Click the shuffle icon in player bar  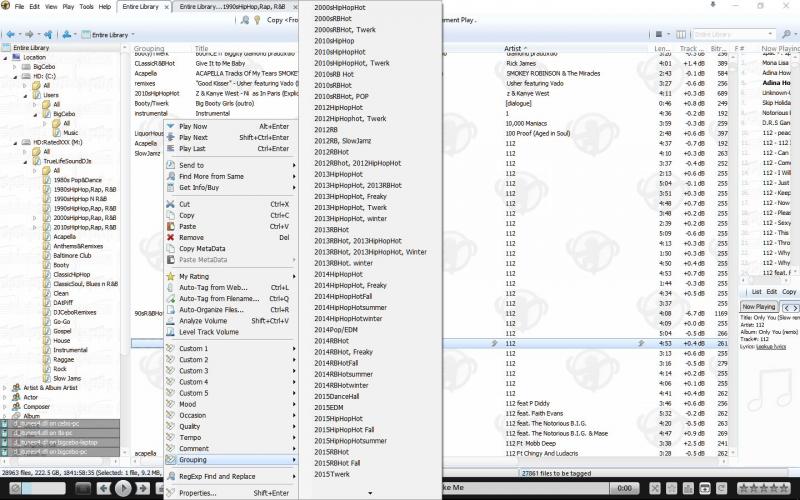(x=655, y=488)
